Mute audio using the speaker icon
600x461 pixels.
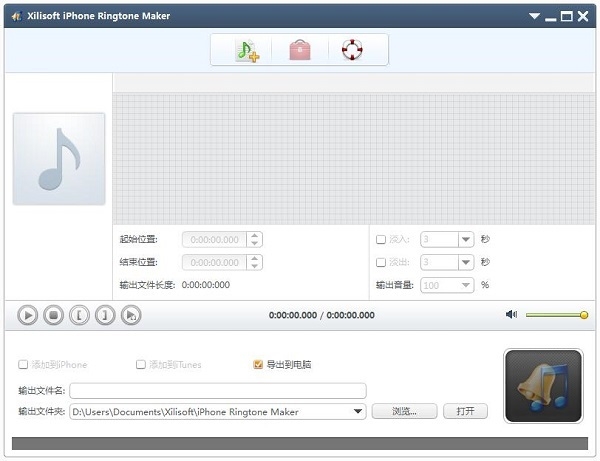511,314
